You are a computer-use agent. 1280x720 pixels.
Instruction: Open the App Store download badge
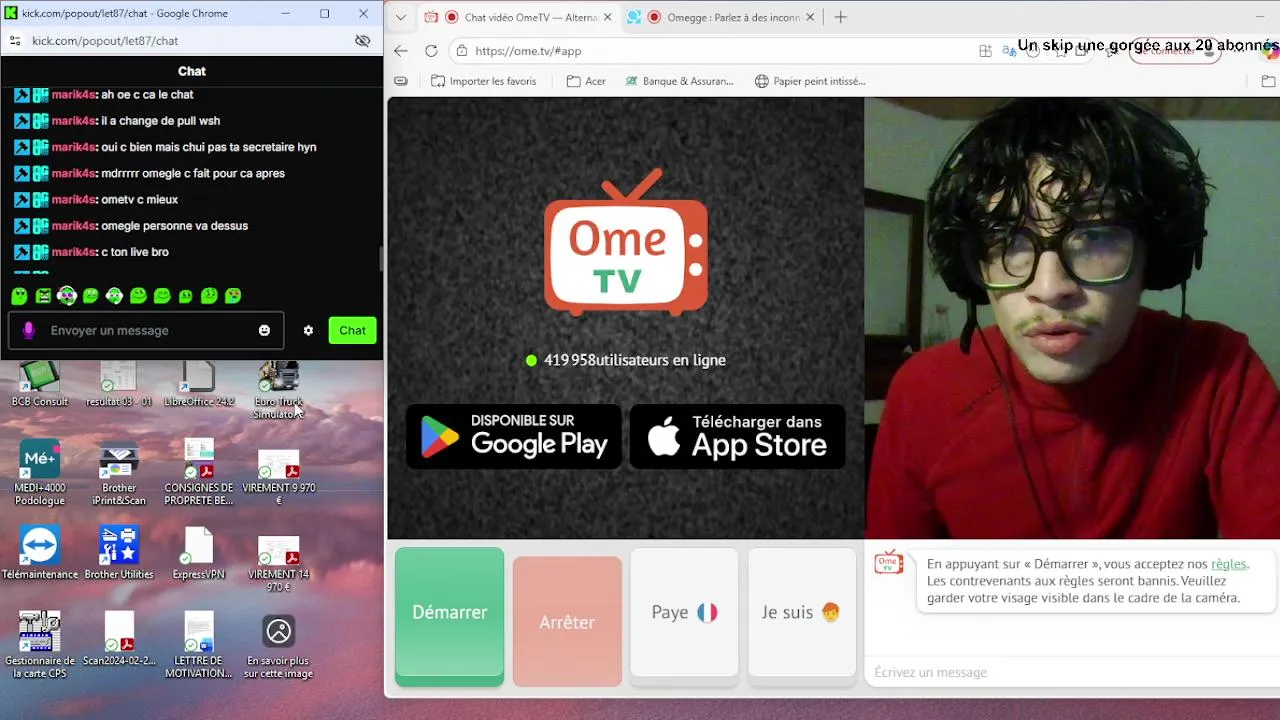click(x=738, y=437)
